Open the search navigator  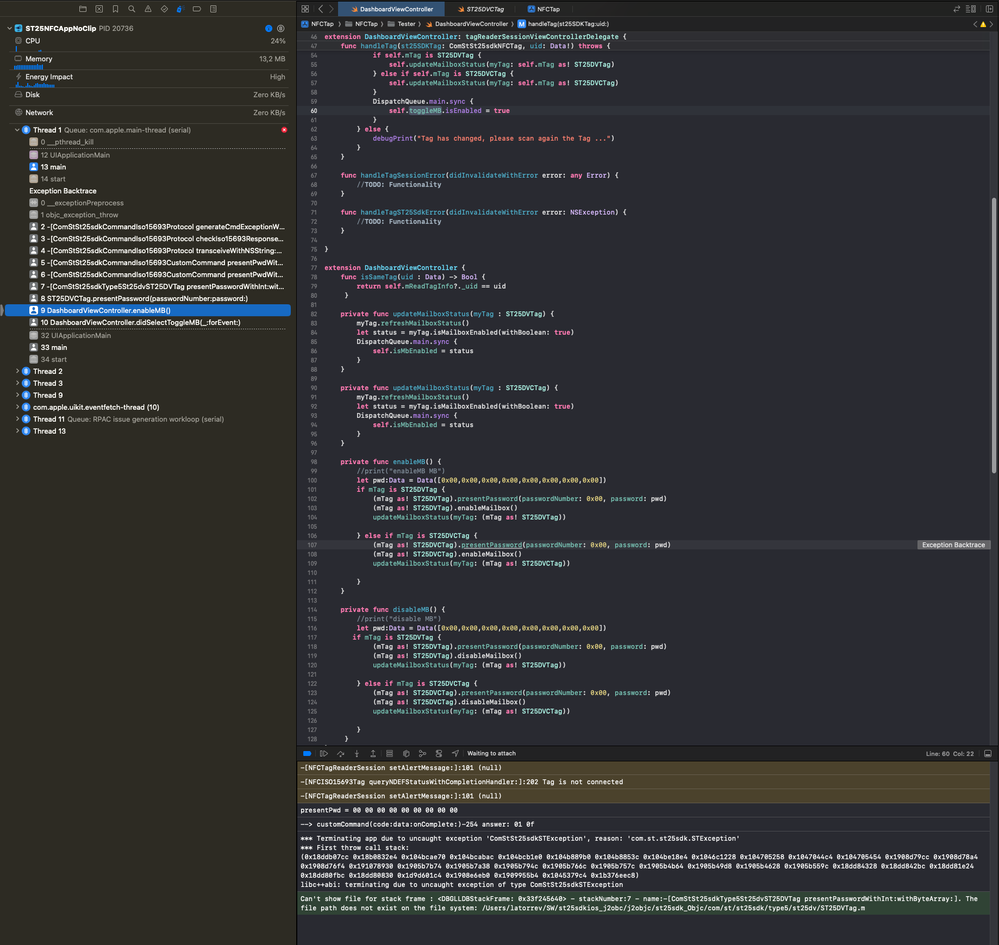[131, 8]
